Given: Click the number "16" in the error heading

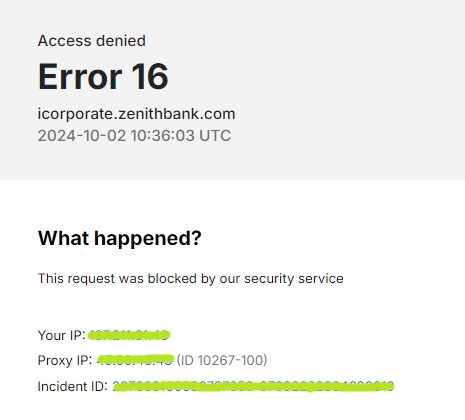Looking at the screenshot, I should coord(150,77).
